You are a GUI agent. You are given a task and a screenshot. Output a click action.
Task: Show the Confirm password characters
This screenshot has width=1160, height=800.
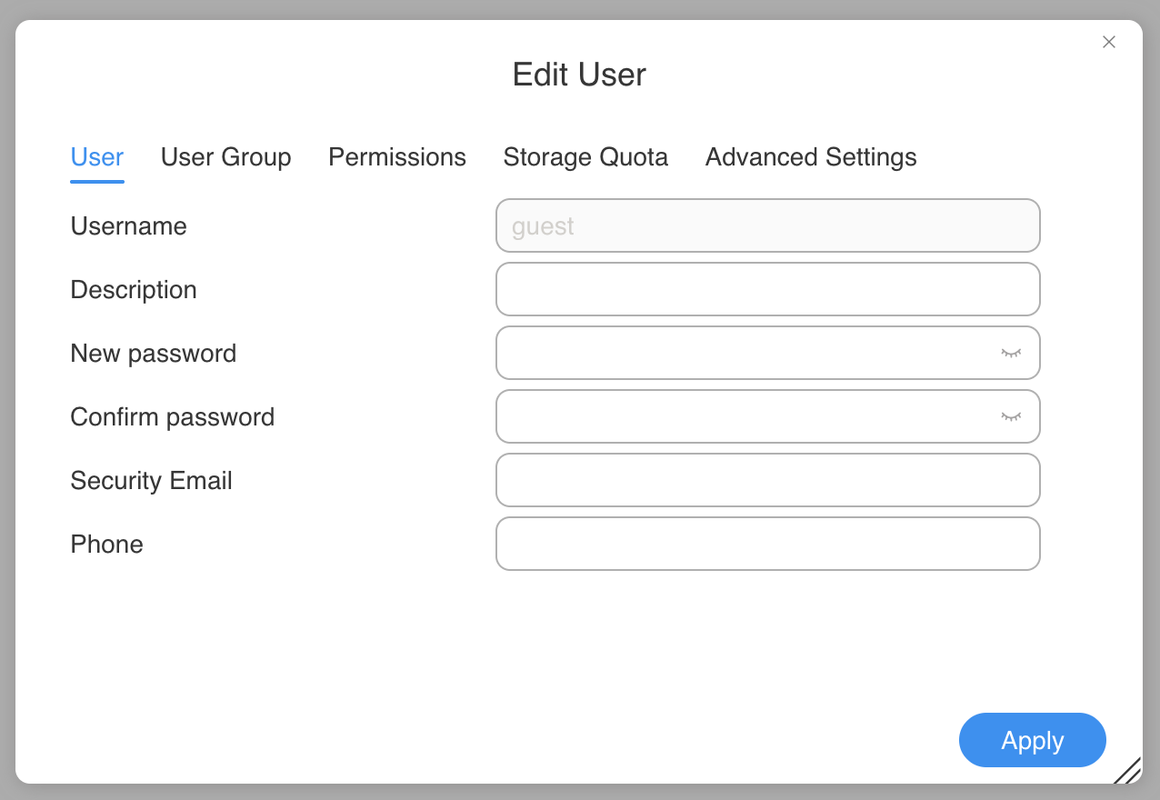[1011, 417]
